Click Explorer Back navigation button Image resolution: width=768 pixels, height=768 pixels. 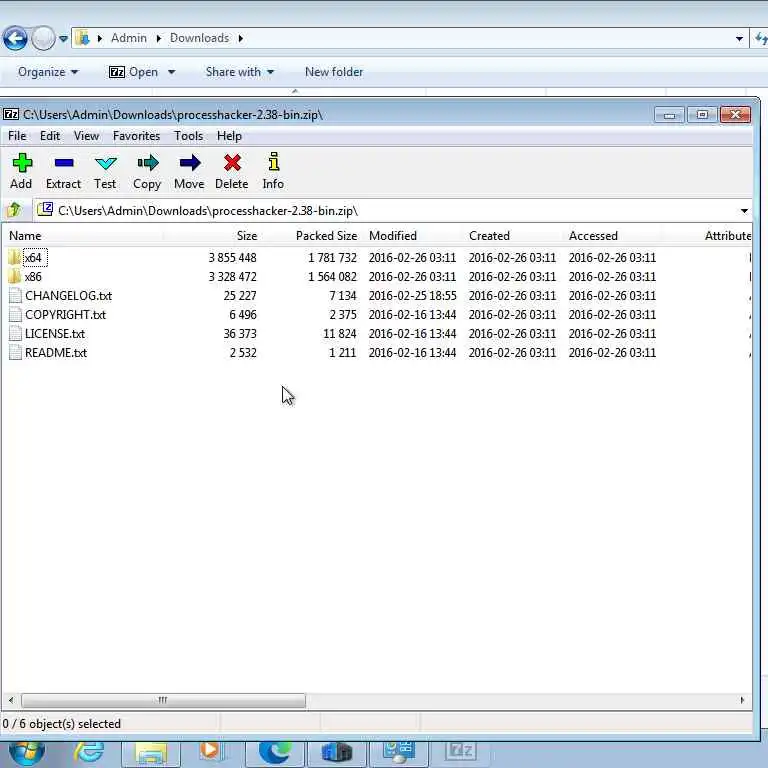tap(15, 38)
